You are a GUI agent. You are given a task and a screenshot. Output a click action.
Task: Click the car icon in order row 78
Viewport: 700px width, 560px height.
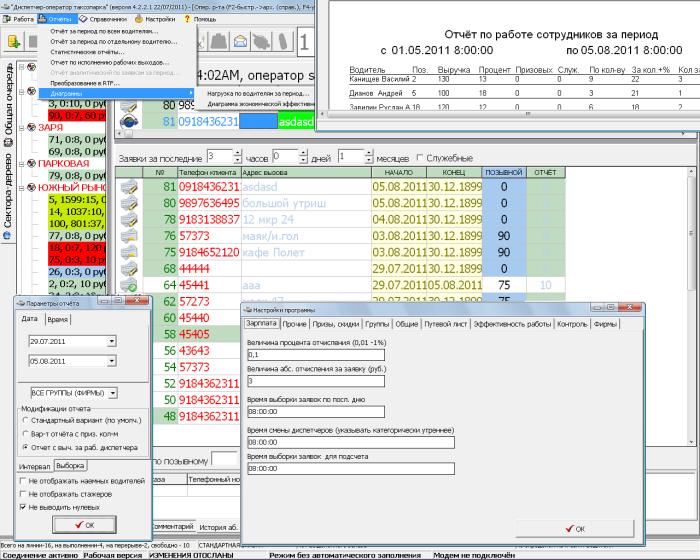(127, 220)
